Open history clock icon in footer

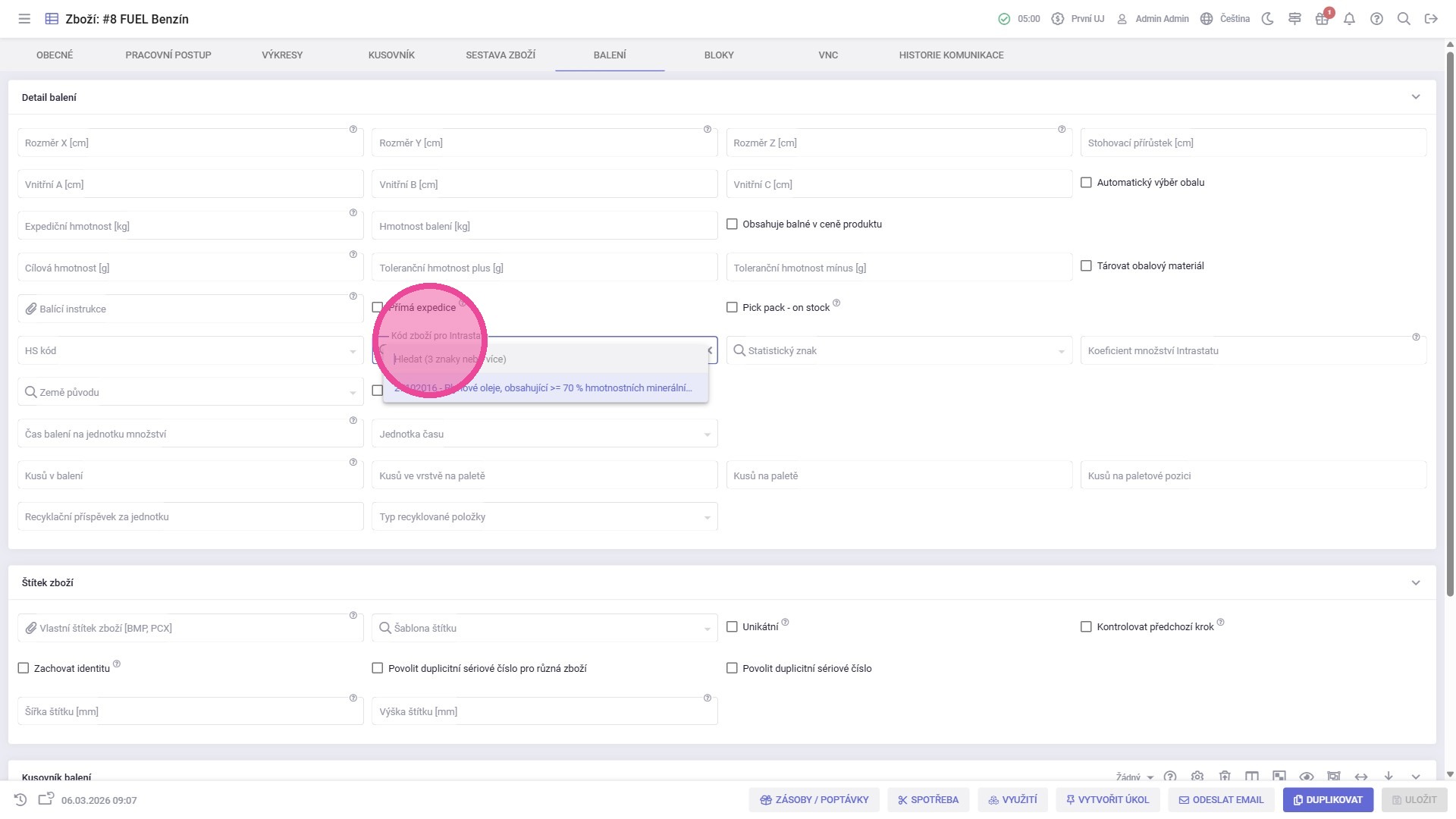click(x=20, y=799)
